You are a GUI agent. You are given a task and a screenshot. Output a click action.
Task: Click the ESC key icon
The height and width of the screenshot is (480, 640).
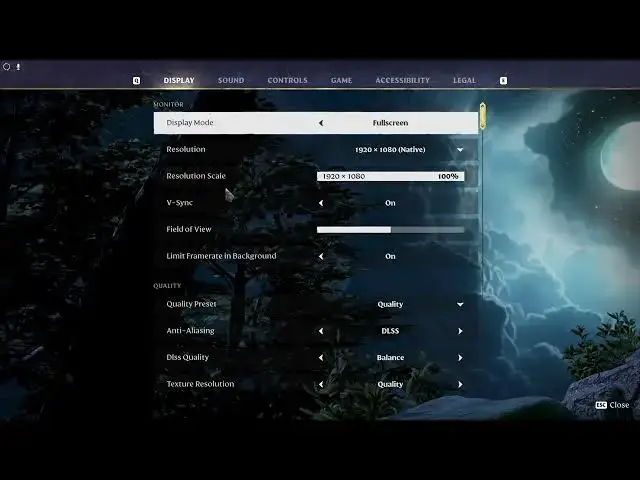(x=601, y=405)
